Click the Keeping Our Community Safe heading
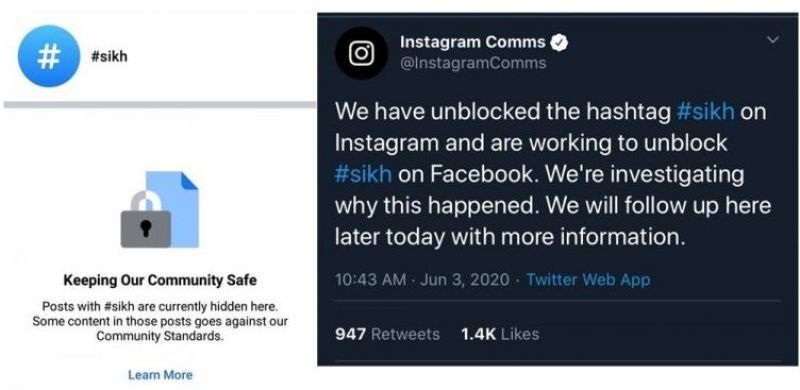The width and height of the screenshot is (800, 390). [160, 280]
